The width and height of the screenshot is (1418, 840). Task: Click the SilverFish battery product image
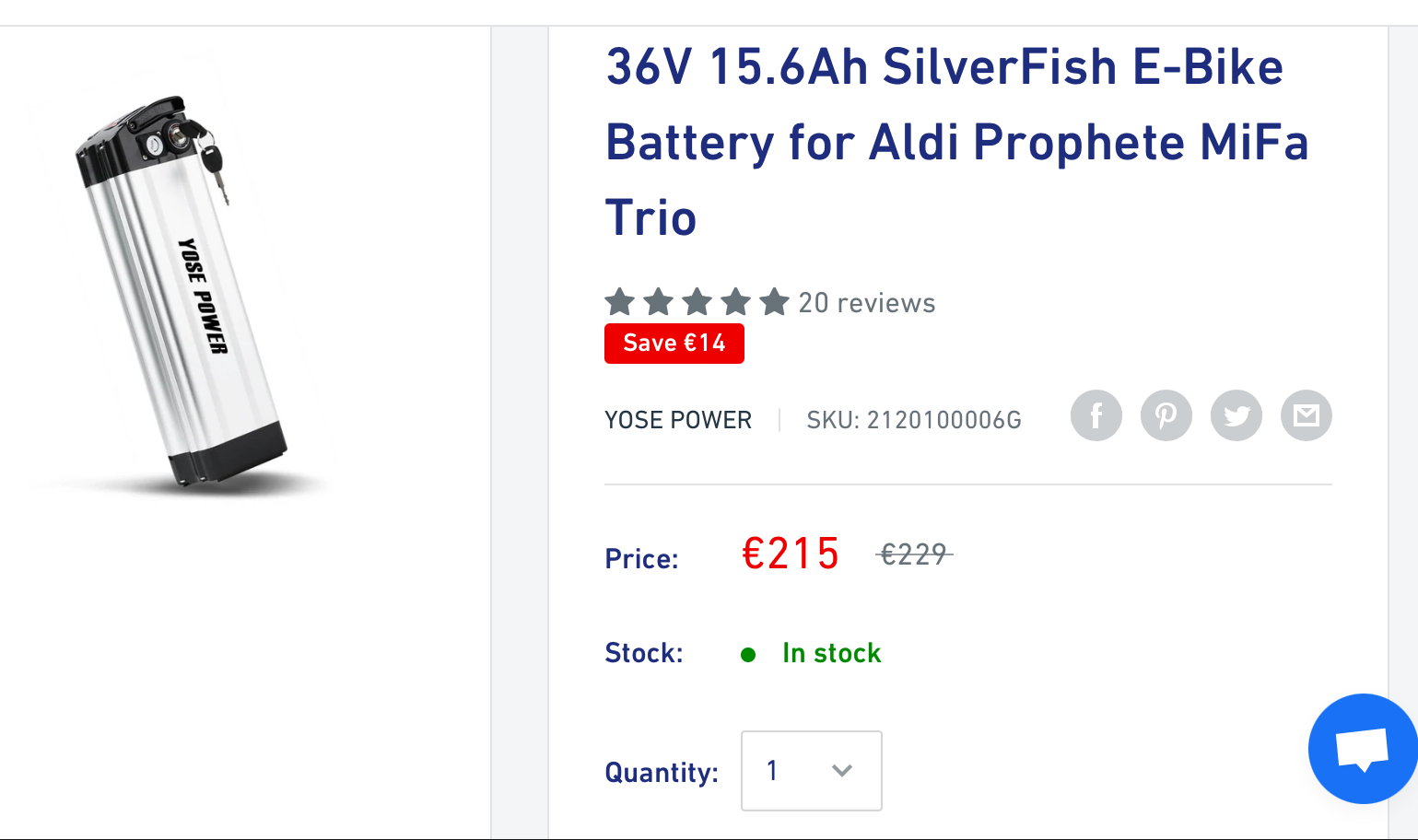point(184,293)
